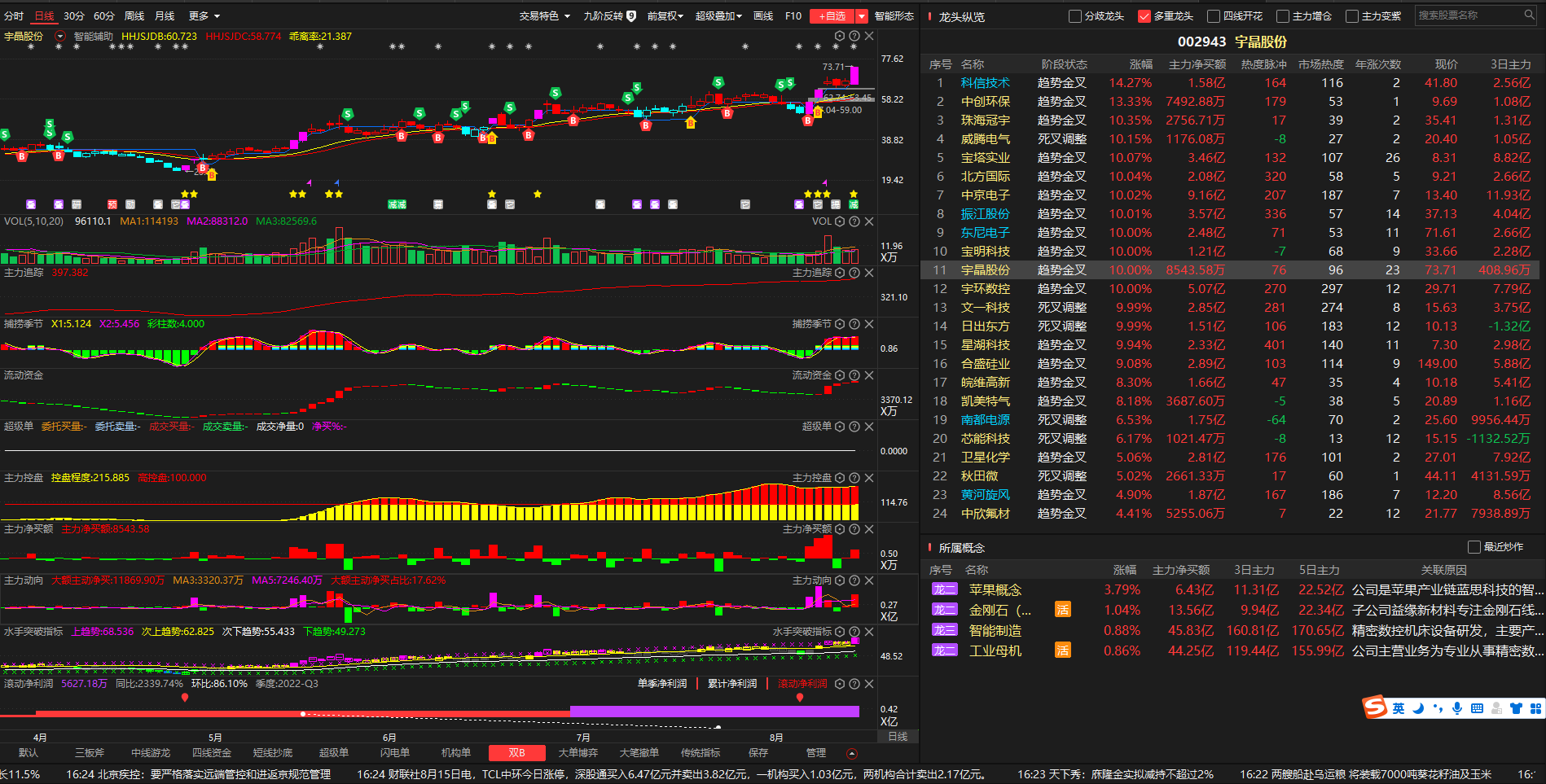Open settings icon of 主力控盘 panel
The width and height of the screenshot is (1546, 784).
point(840,478)
